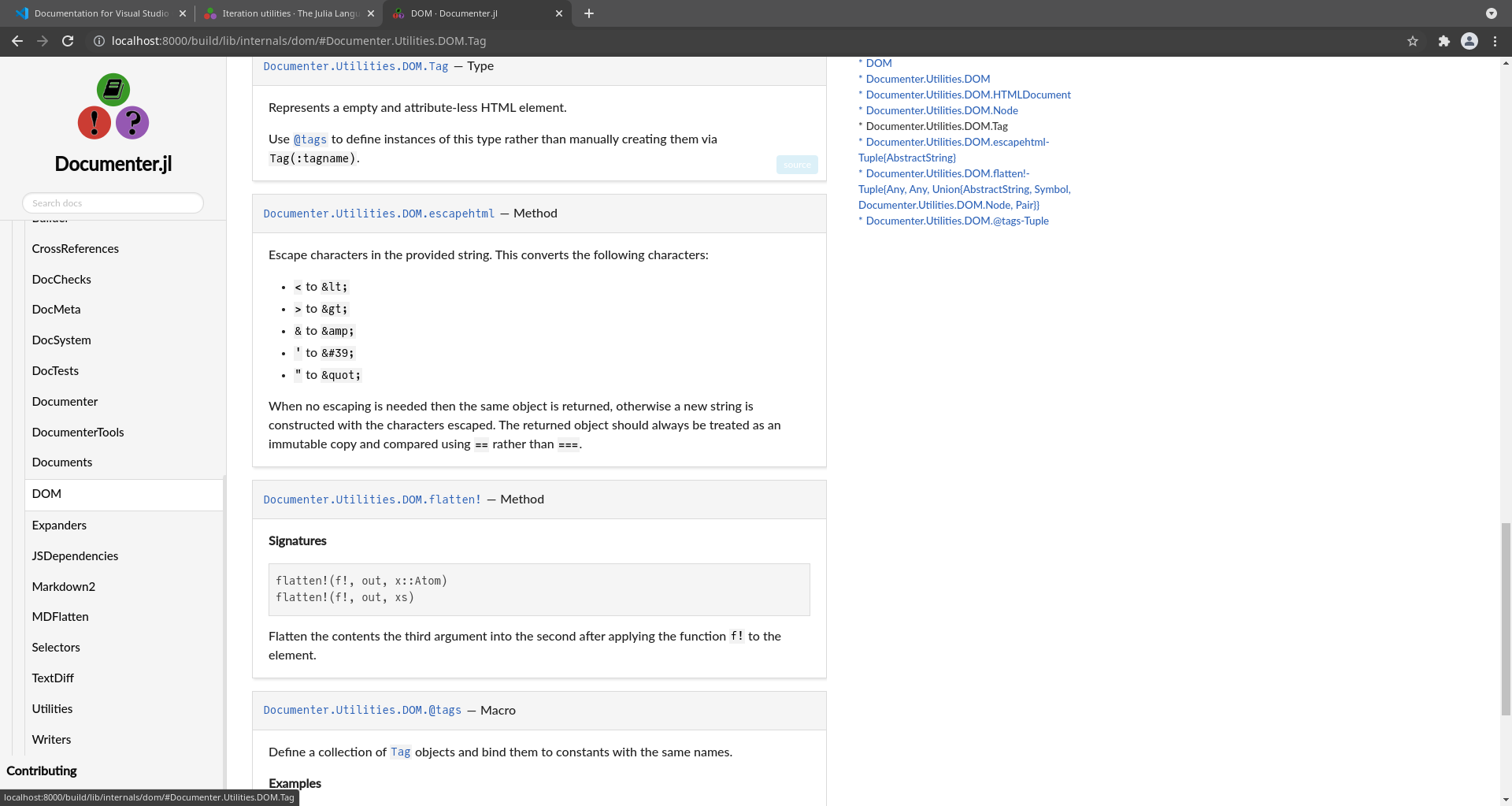Click the source button for Tag

click(797, 165)
